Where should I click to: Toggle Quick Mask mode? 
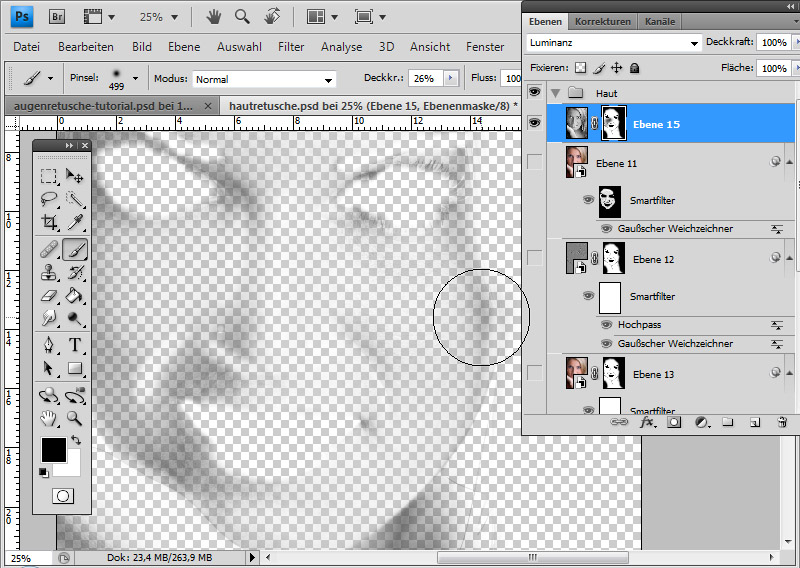click(63, 496)
